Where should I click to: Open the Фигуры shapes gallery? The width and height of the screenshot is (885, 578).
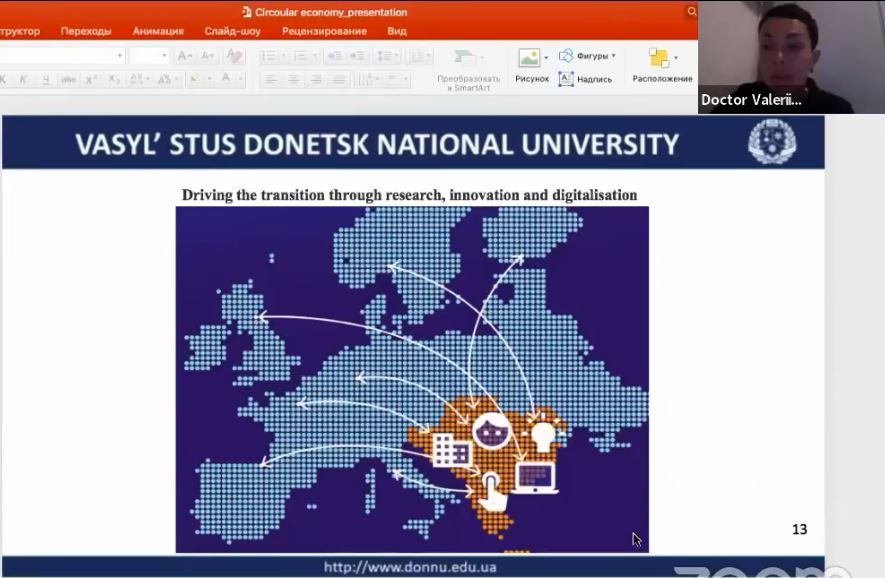[587, 55]
